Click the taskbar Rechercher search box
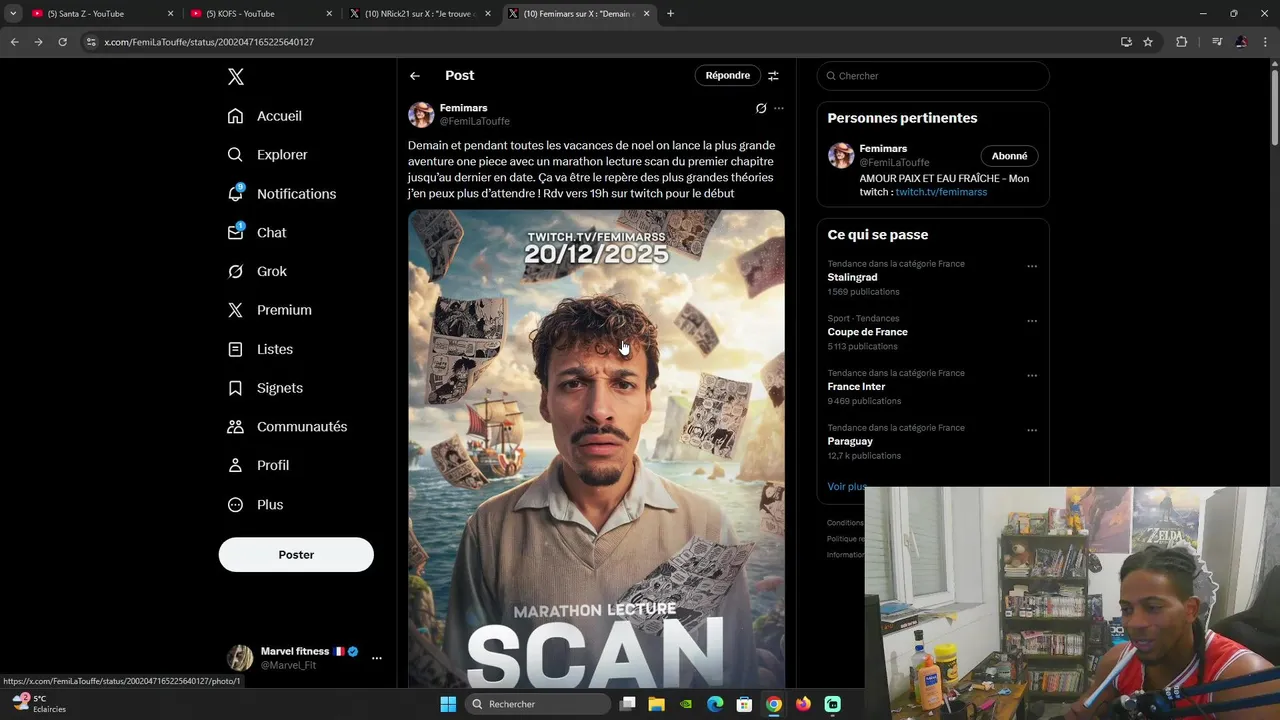Screen dimensions: 1280x720 pos(539,704)
